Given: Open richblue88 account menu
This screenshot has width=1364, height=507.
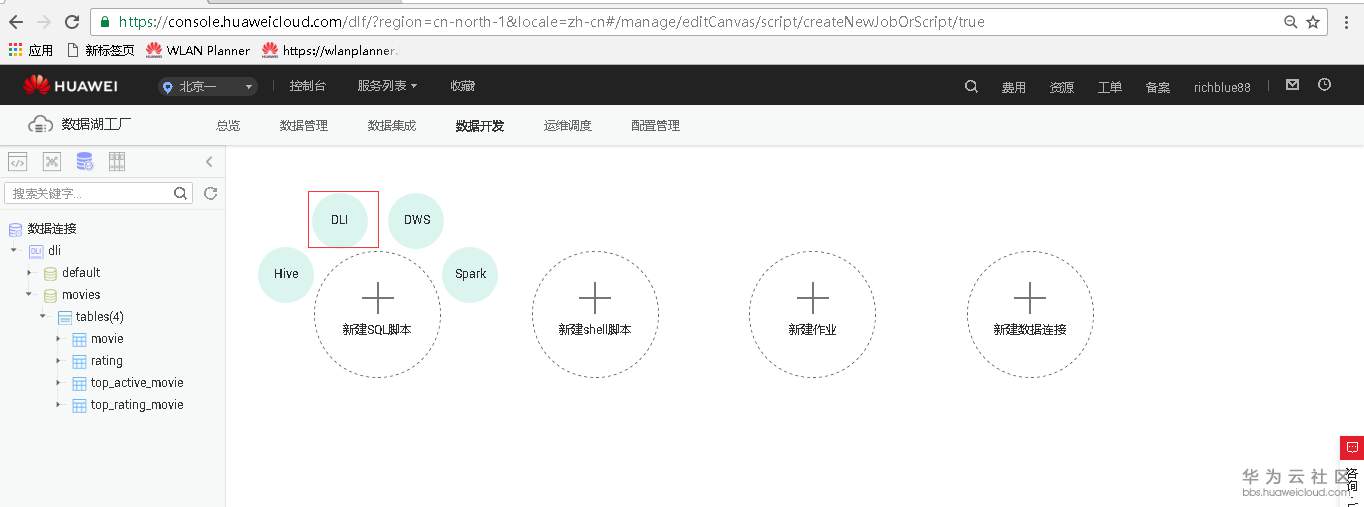Looking at the screenshot, I should click(1222, 88).
